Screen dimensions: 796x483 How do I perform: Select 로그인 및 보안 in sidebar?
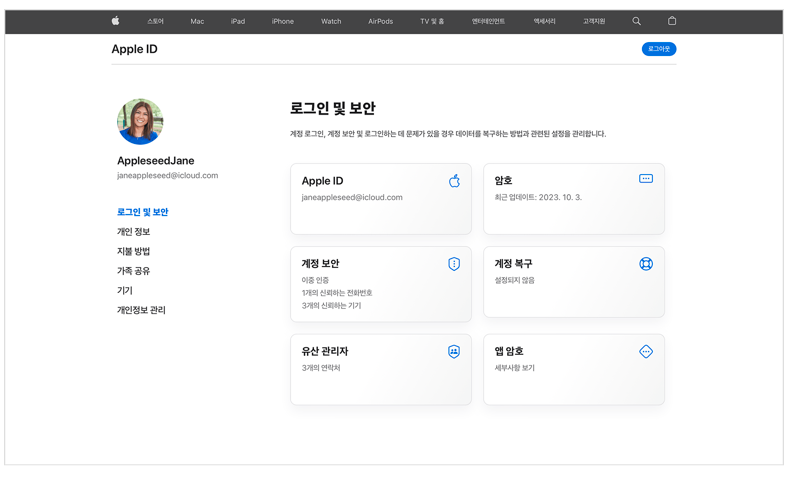144,214
